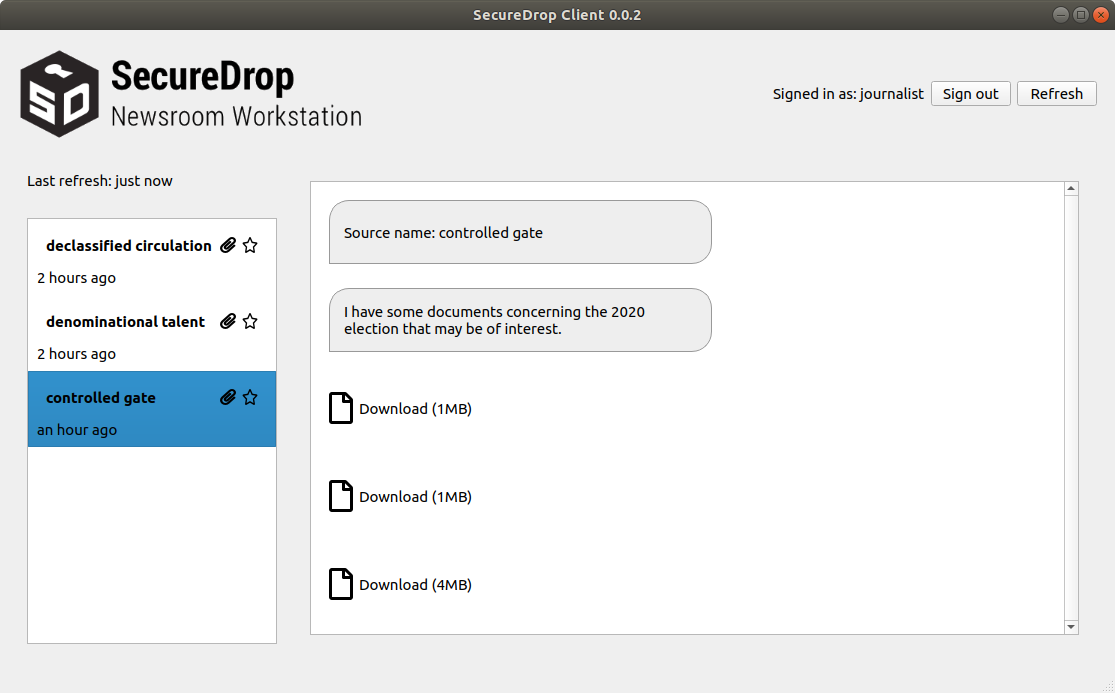Viewport: 1115px width, 693px height.
Task: Refresh the source list
Action: pyautogui.click(x=1057, y=94)
